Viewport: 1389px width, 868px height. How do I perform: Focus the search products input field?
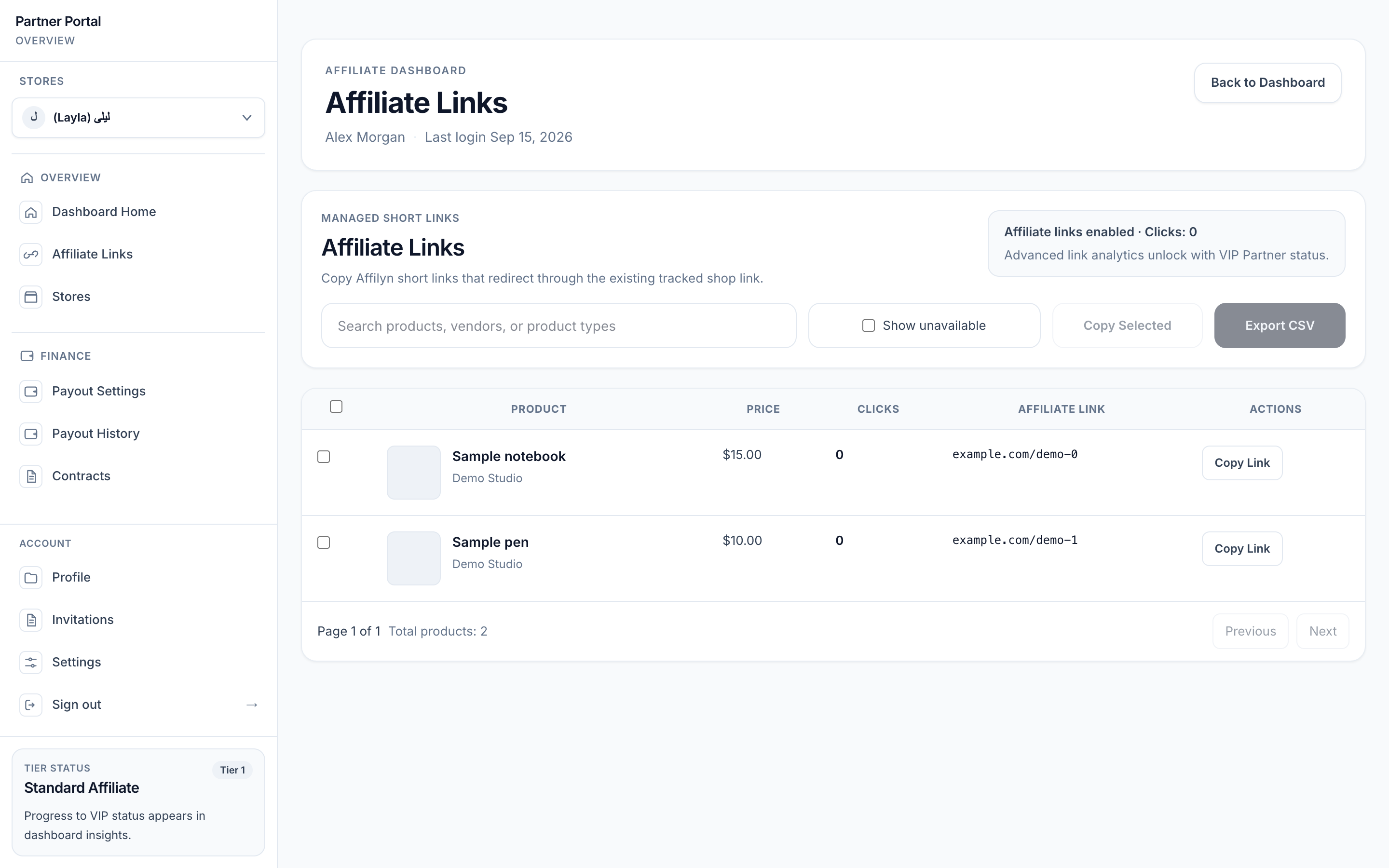(x=558, y=325)
